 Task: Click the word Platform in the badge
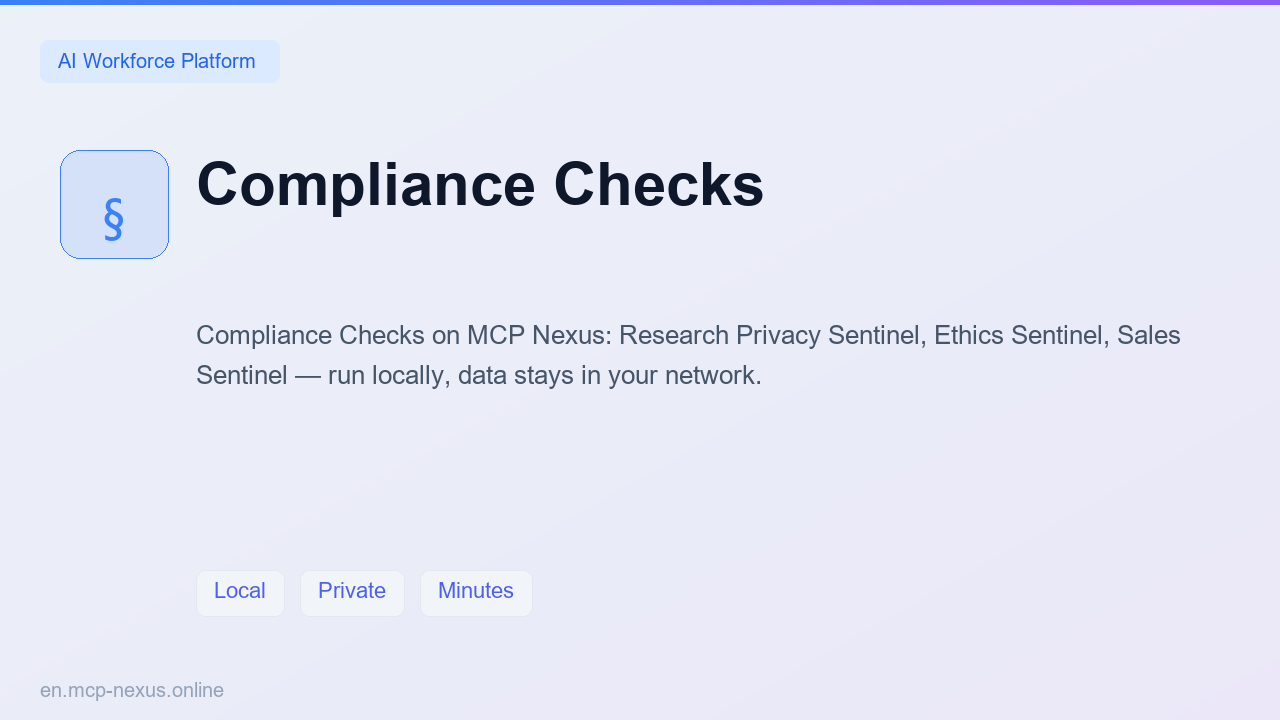point(217,61)
